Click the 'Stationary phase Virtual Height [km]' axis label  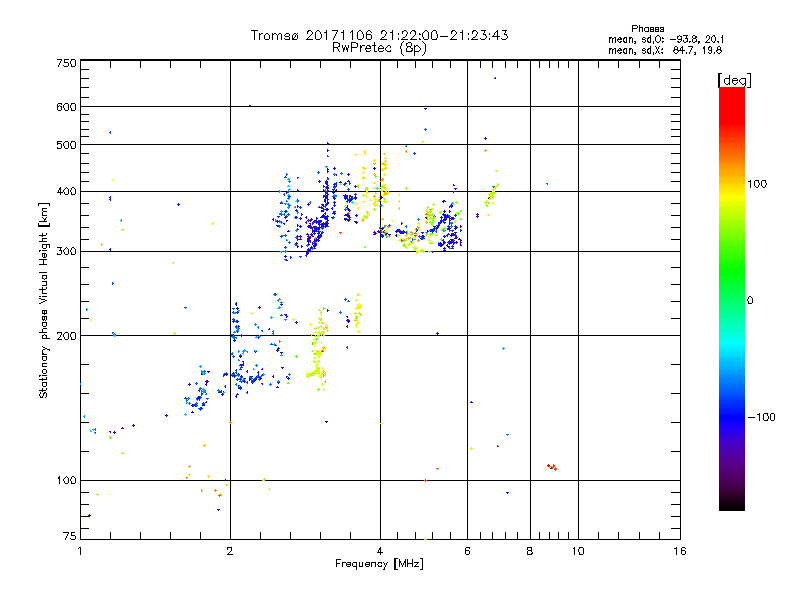coord(44,300)
